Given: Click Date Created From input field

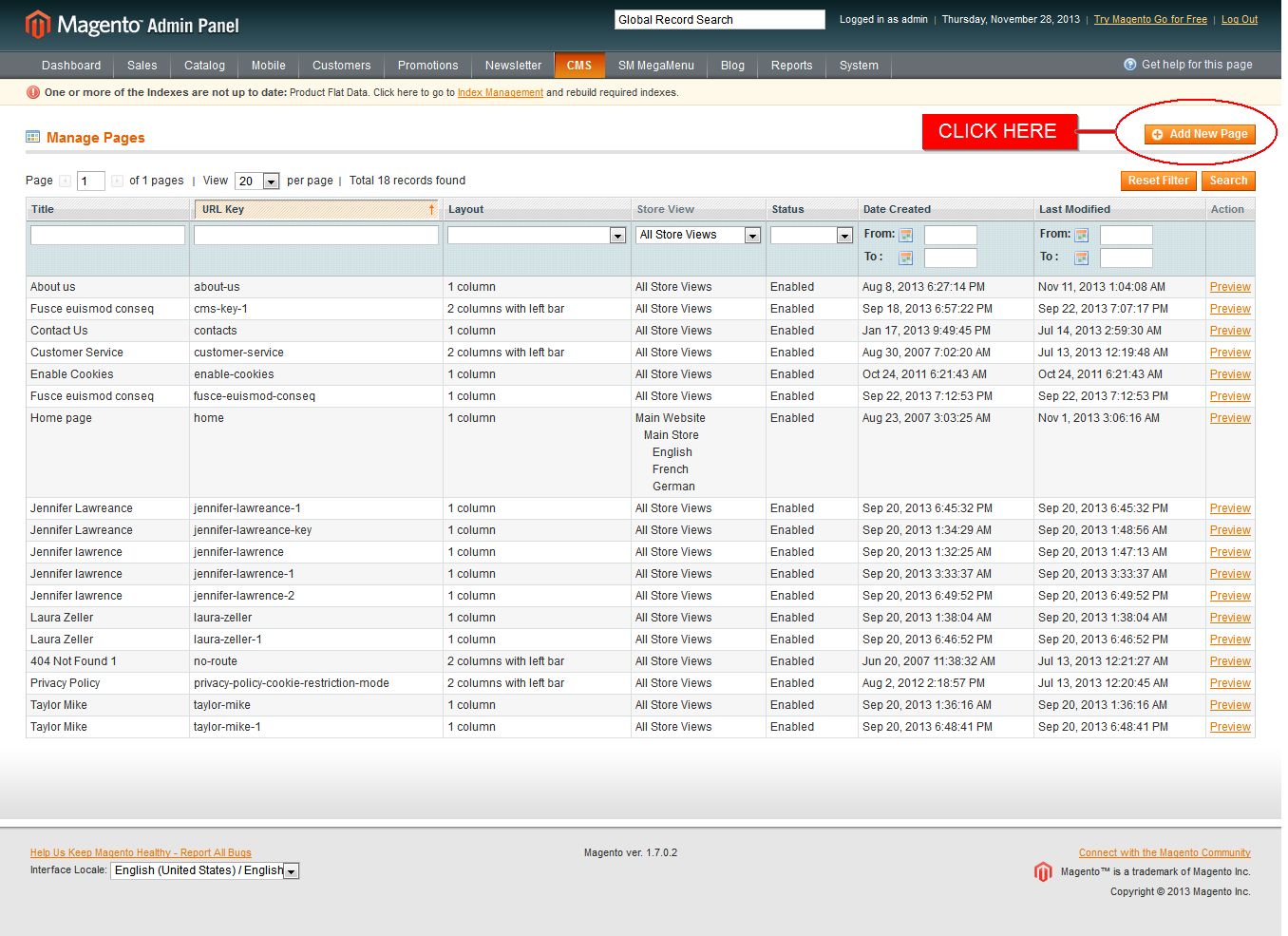Looking at the screenshot, I should click(951, 235).
